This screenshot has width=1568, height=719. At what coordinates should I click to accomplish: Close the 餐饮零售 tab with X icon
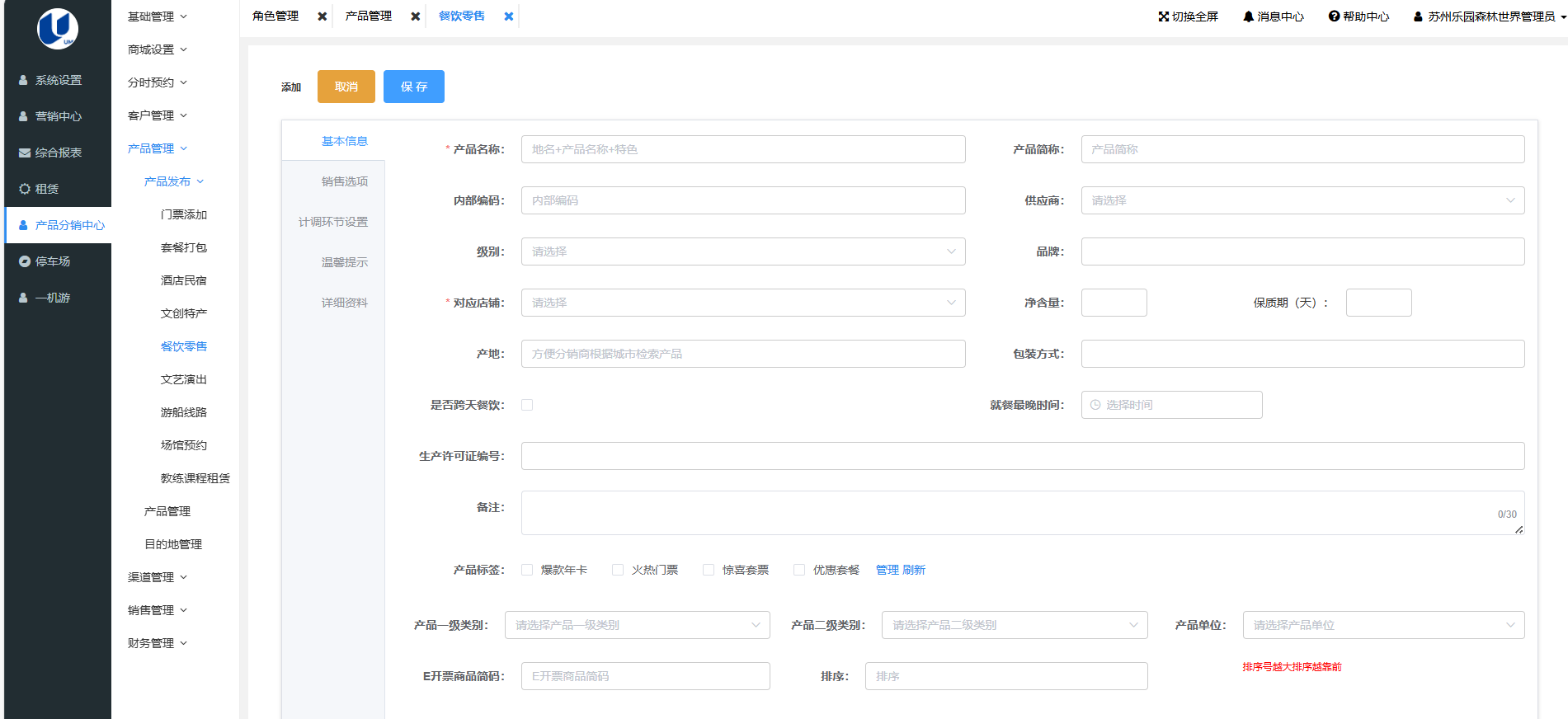(x=509, y=16)
